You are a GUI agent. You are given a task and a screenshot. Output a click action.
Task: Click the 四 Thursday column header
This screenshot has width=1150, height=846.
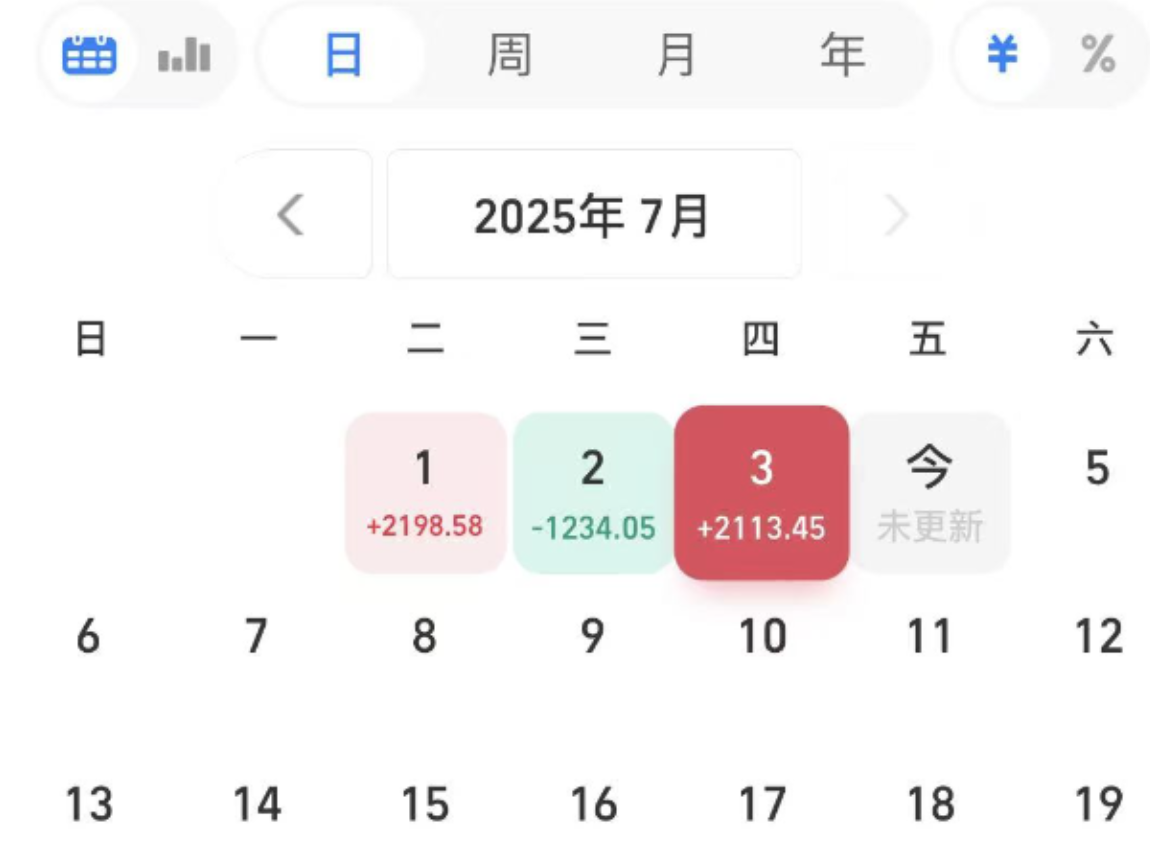click(x=761, y=339)
